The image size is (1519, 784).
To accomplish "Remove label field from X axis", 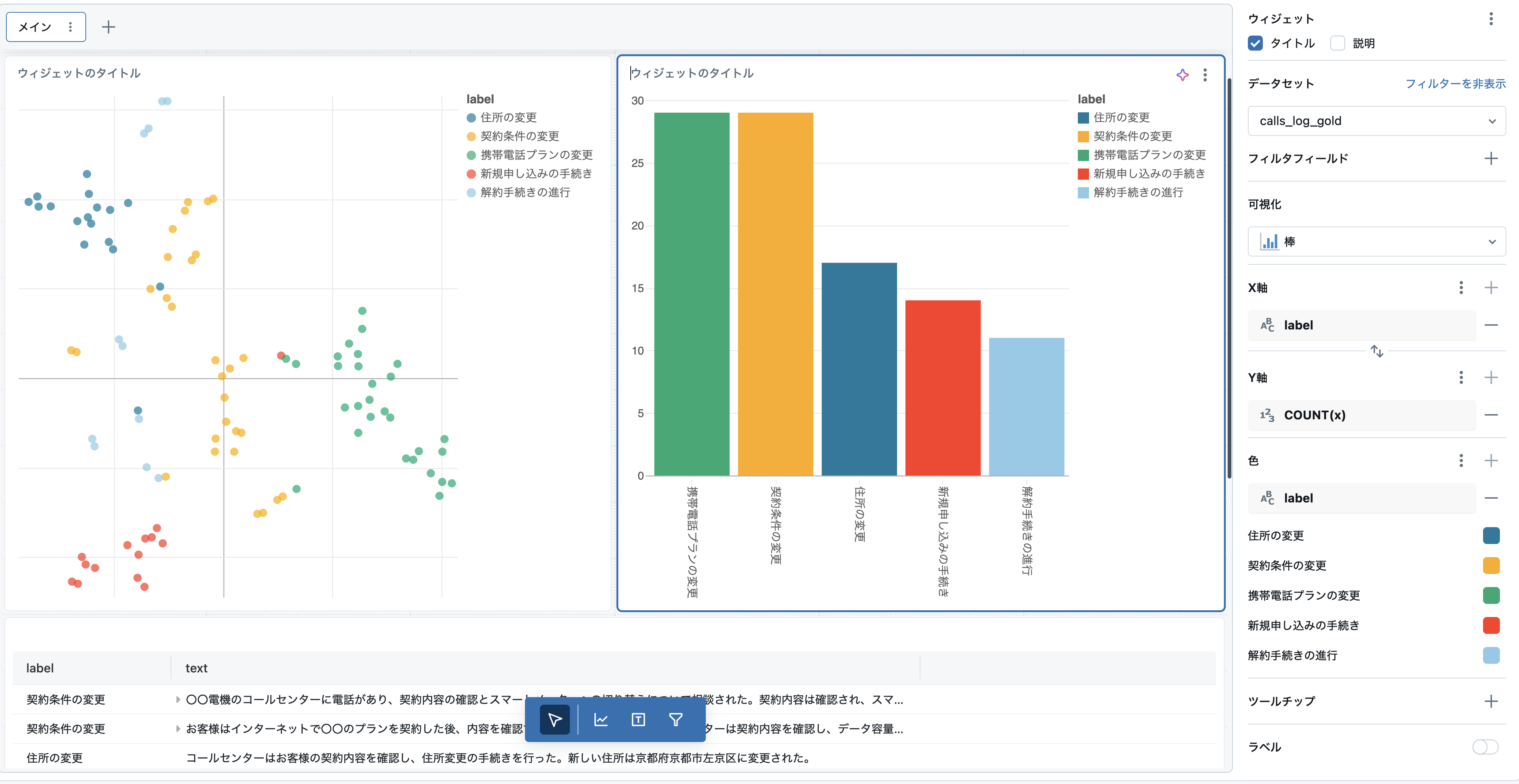I will click(1491, 325).
